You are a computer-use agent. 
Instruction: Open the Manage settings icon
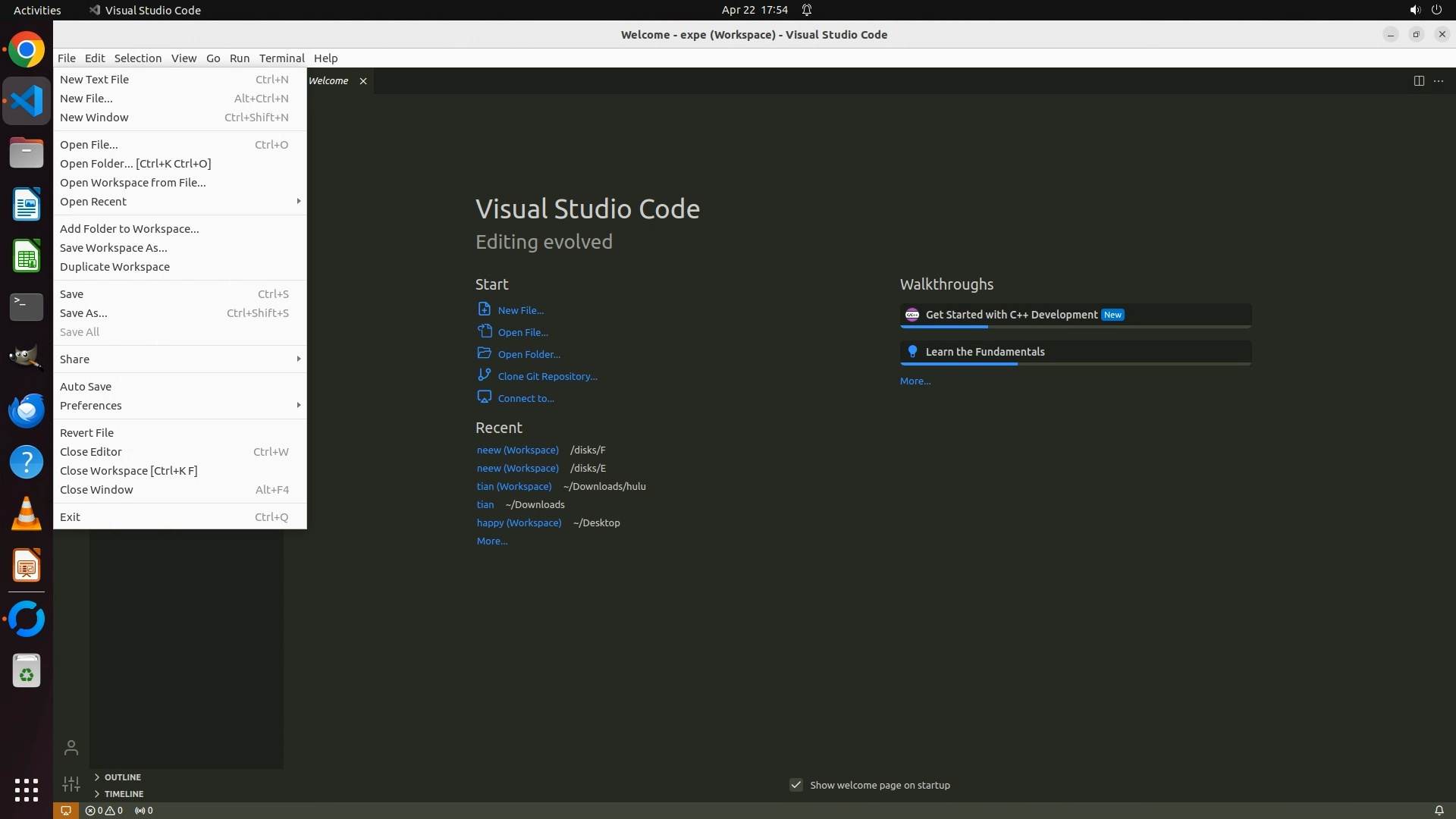(71, 784)
